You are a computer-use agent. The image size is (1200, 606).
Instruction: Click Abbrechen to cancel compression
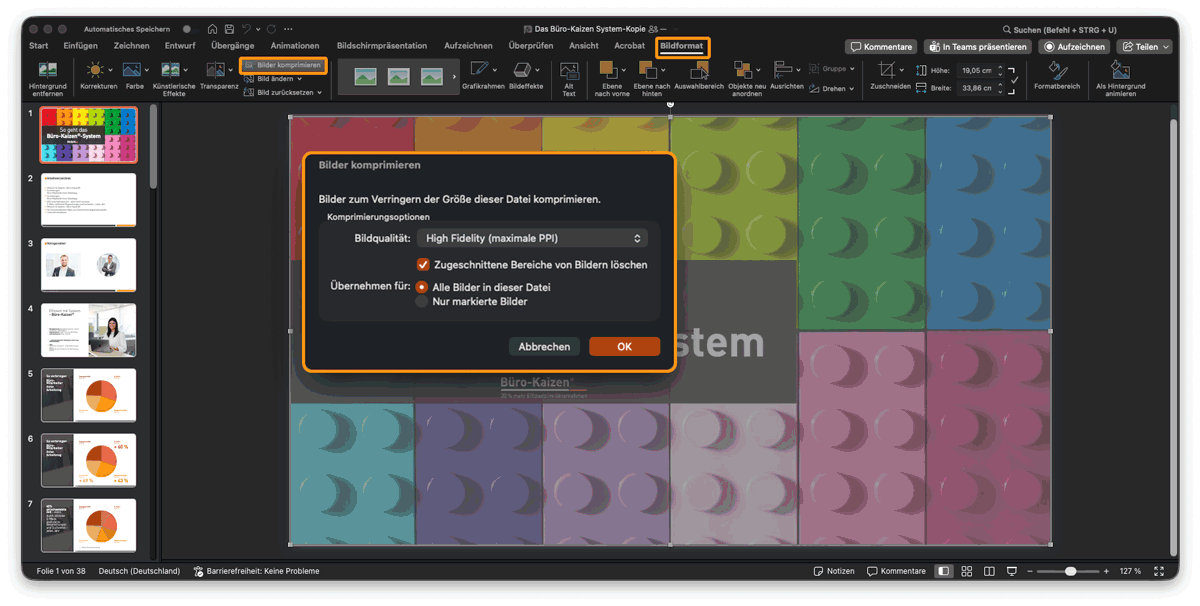[x=544, y=346]
